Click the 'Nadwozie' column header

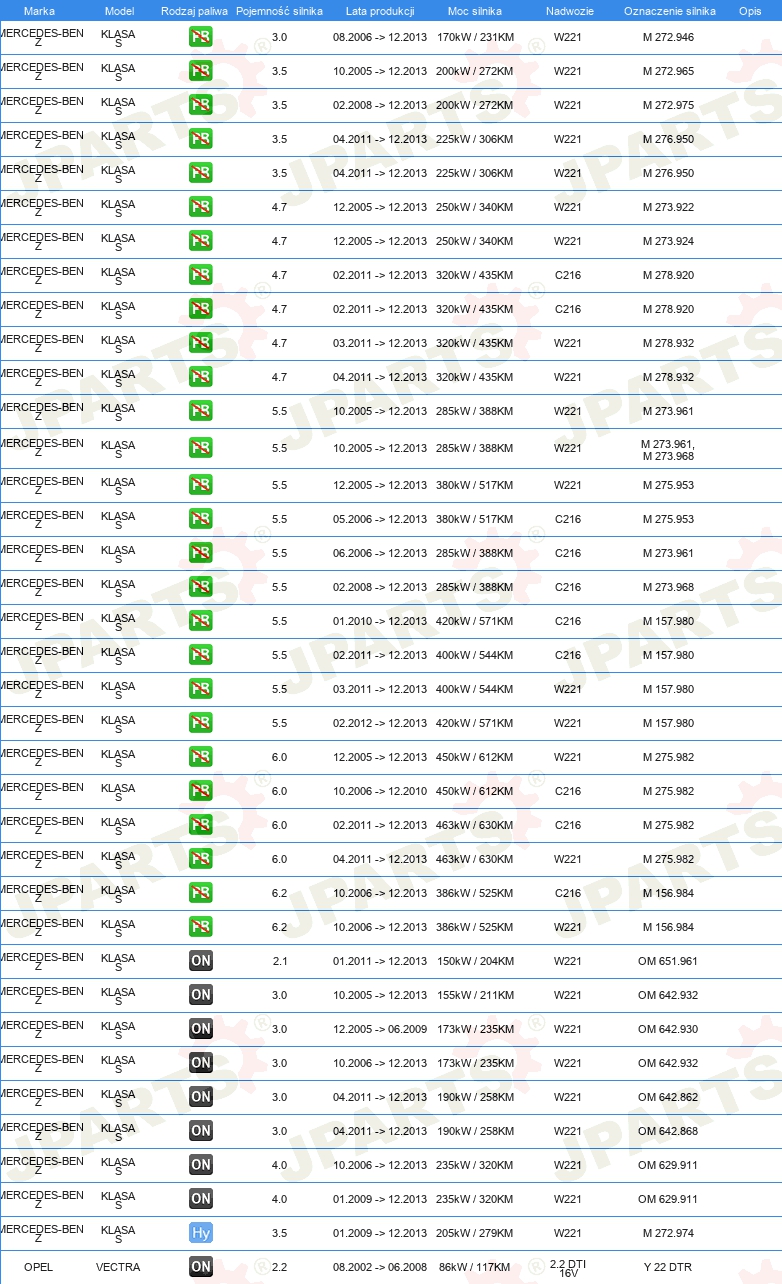568,11
